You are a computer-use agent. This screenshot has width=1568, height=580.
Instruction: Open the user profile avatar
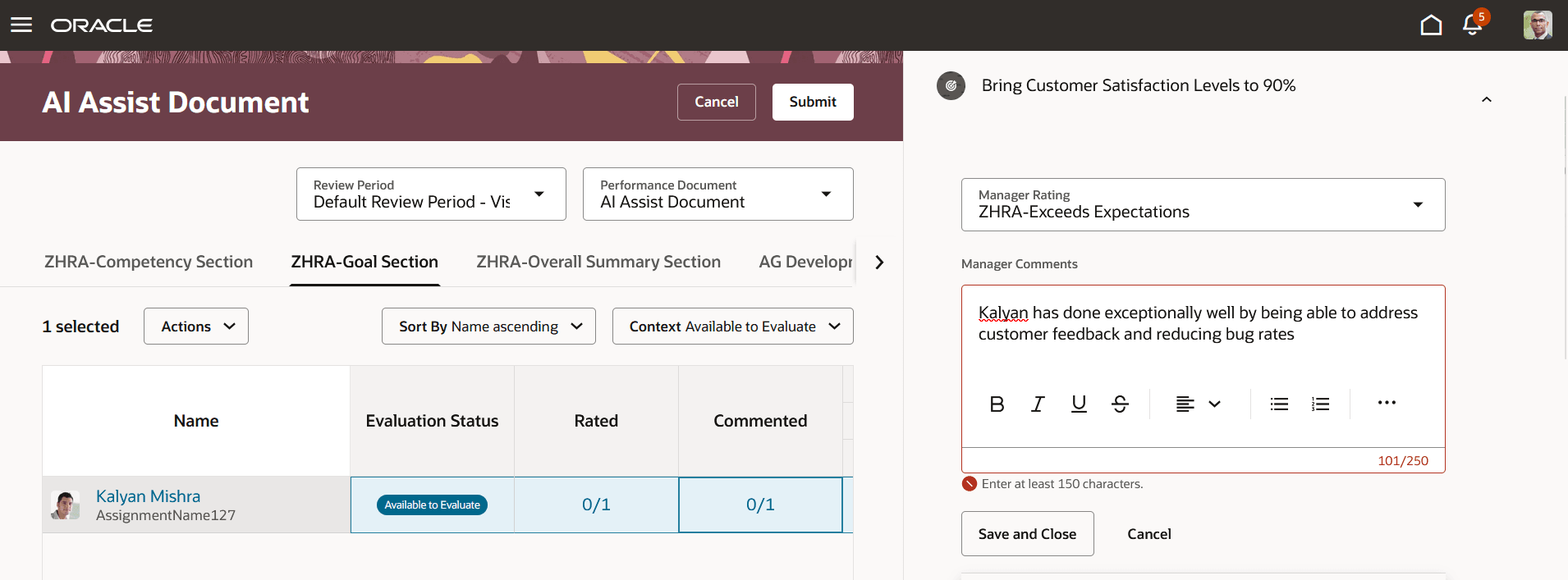[1538, 25]
